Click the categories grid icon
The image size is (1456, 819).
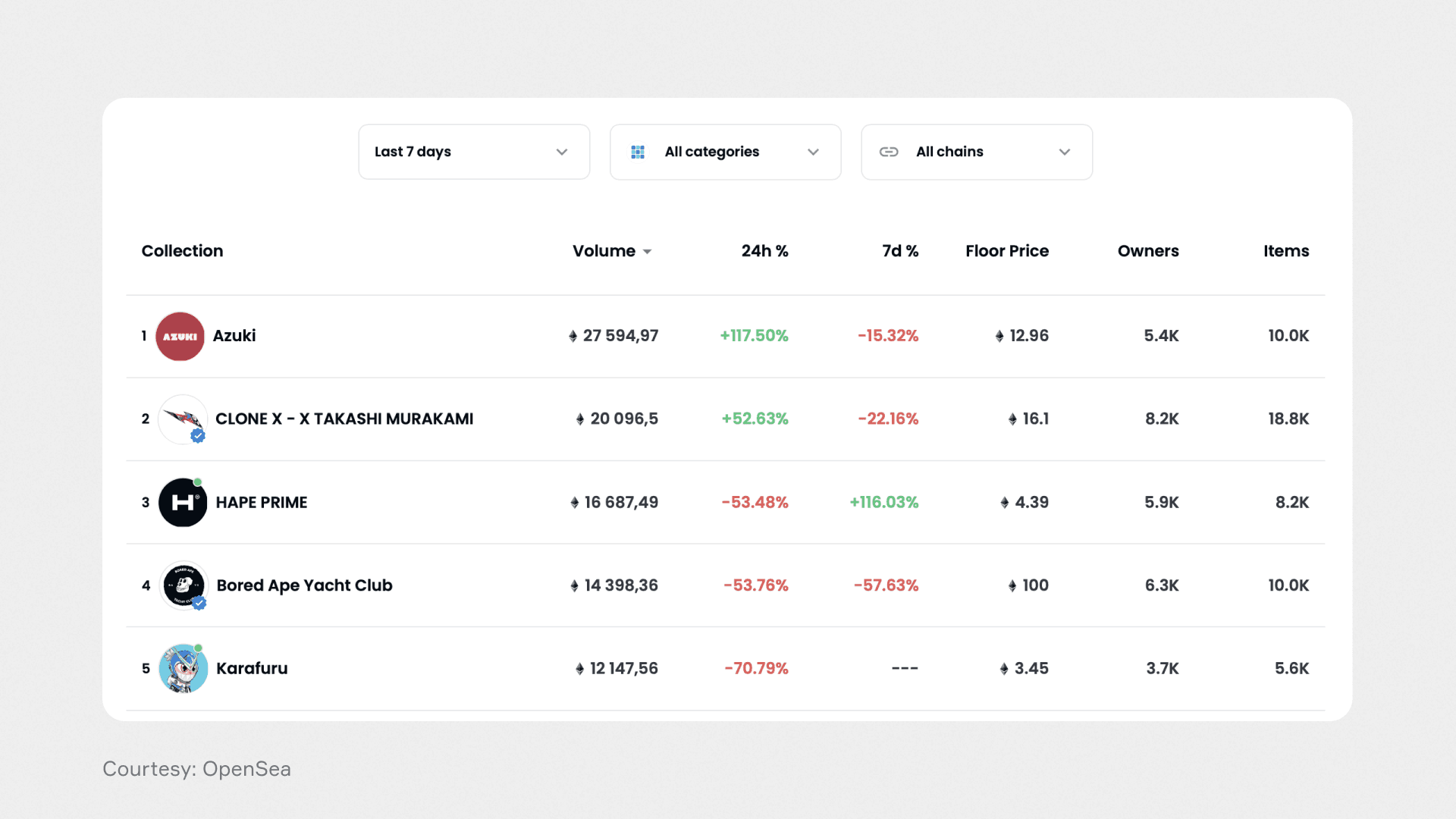[638, 152]
